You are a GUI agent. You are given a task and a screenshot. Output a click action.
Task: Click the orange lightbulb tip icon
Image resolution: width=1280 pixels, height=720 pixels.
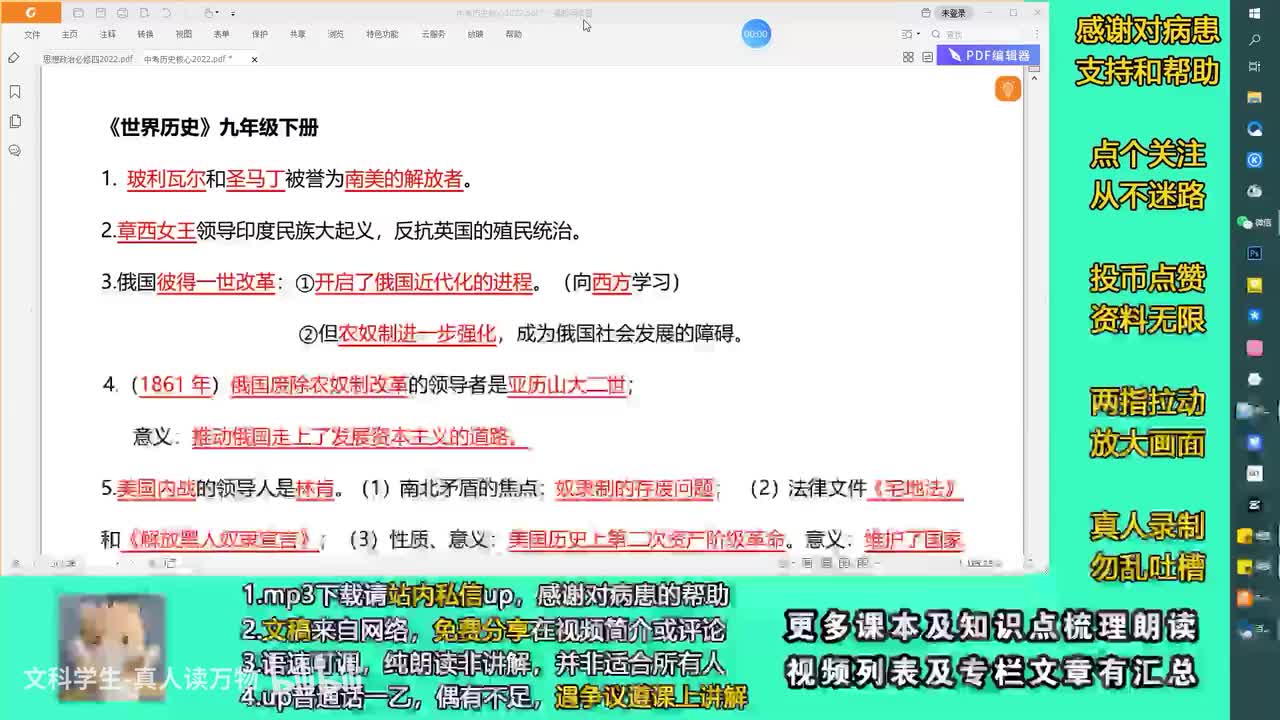pos(1007,89)
